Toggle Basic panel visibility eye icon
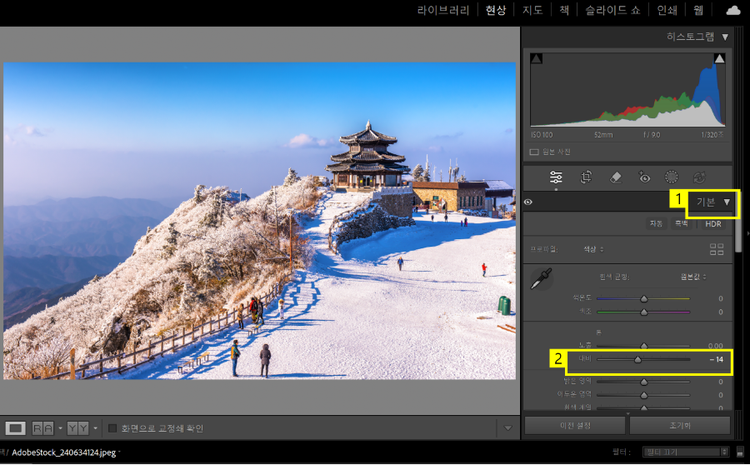Image resolution: width=750 pixels, height=465 pixels. click(528, 202)
